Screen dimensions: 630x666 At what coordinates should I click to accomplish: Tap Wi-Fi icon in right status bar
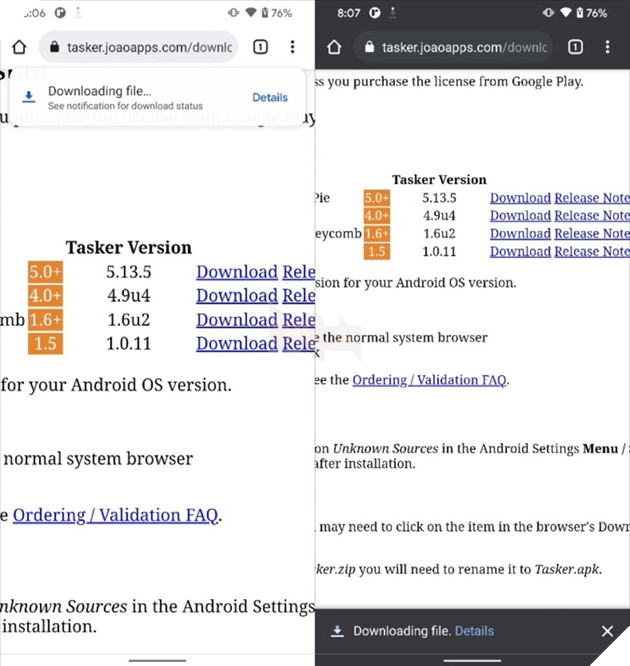[566, 13]
